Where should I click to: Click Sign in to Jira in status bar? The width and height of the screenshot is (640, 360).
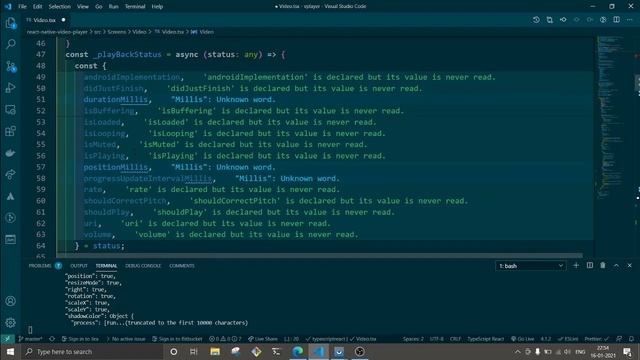coord(80,339)
